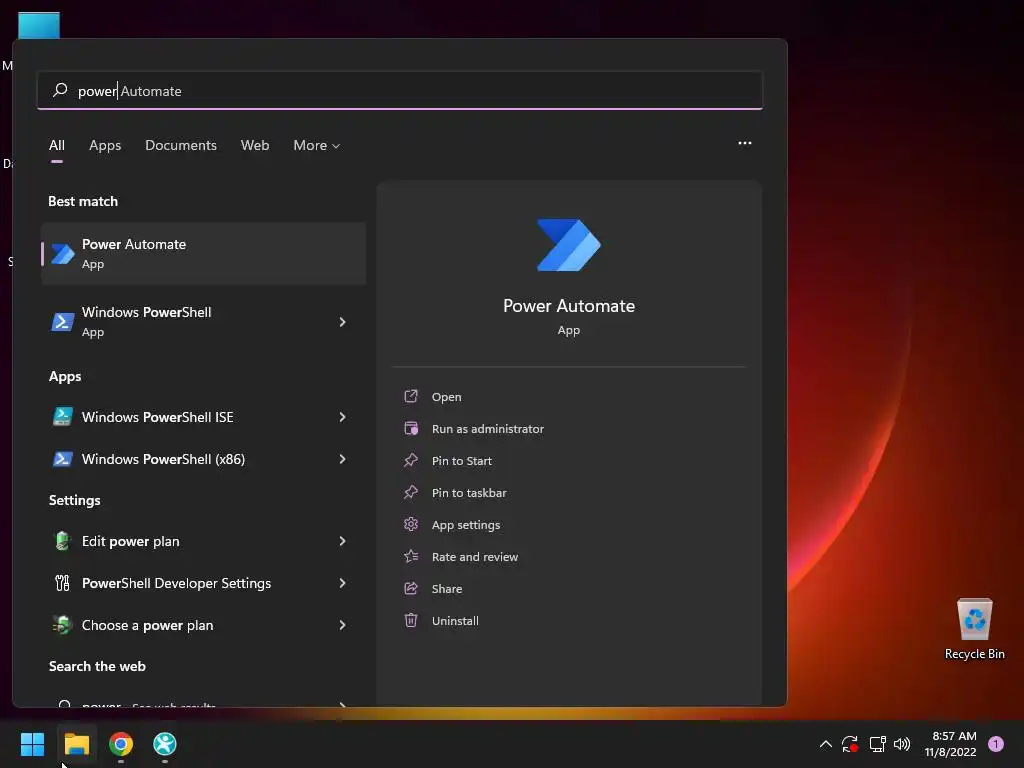
Task: Click Share option for Power Automate
Action: 447,588
